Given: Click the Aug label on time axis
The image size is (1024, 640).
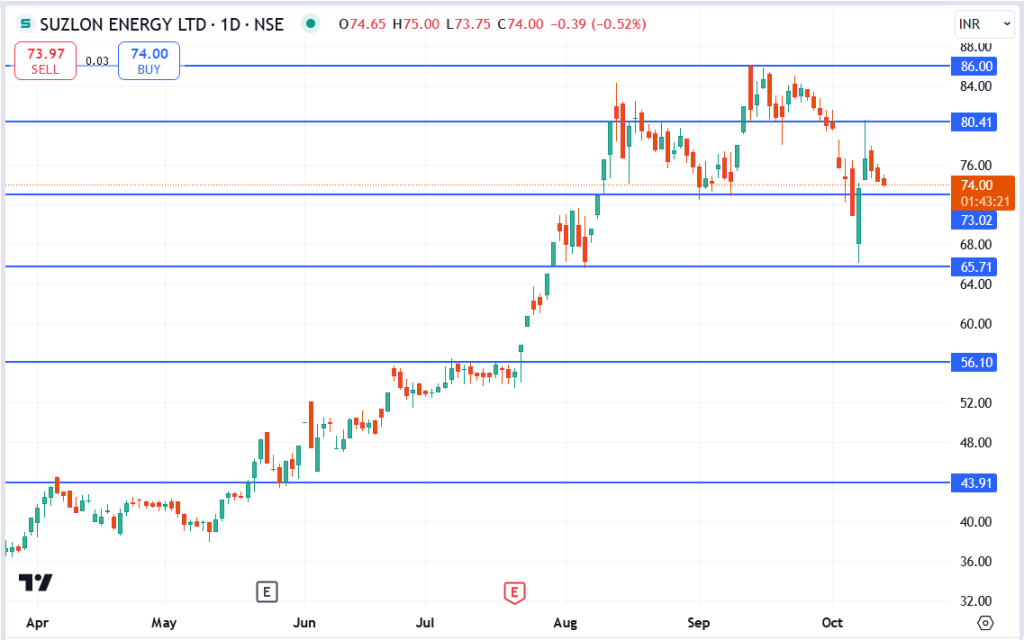Looking at the screenshot, I should pos(565,622).
